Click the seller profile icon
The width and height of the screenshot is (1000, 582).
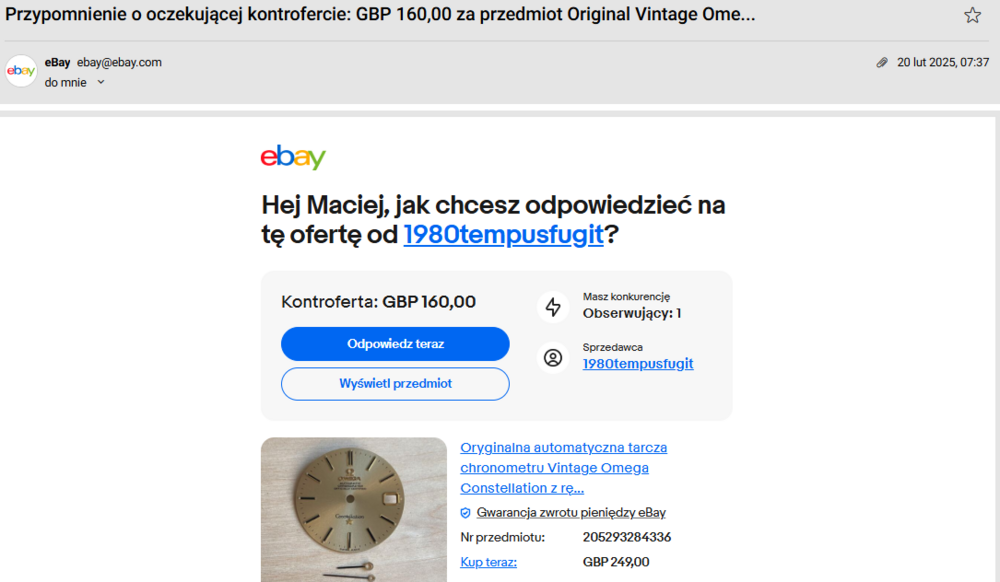click(x=553, y=357)
